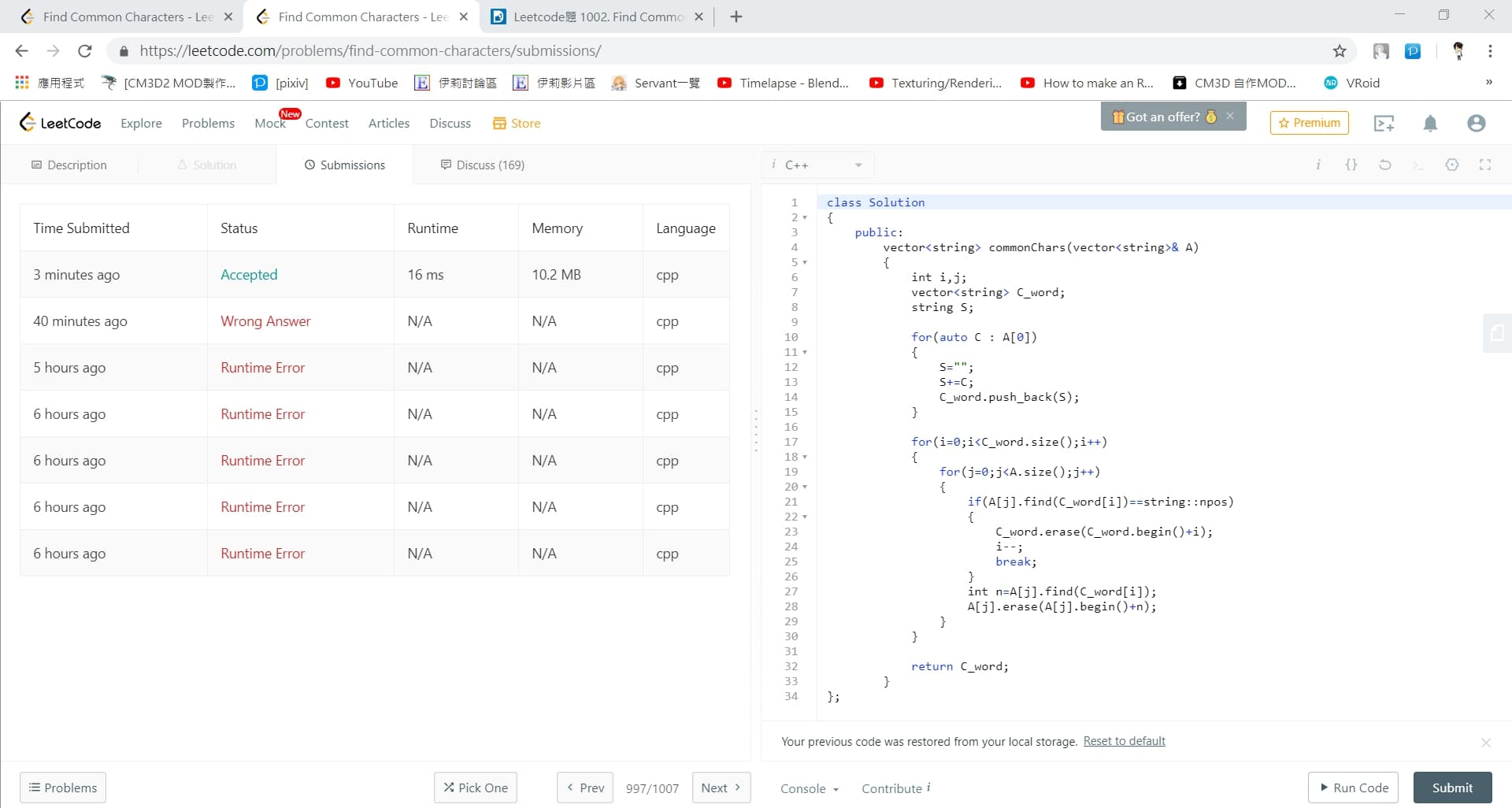Reset code with the revert arrow icon
The width and height of the screenshot is (1512, 808).
pos(1384,165)
